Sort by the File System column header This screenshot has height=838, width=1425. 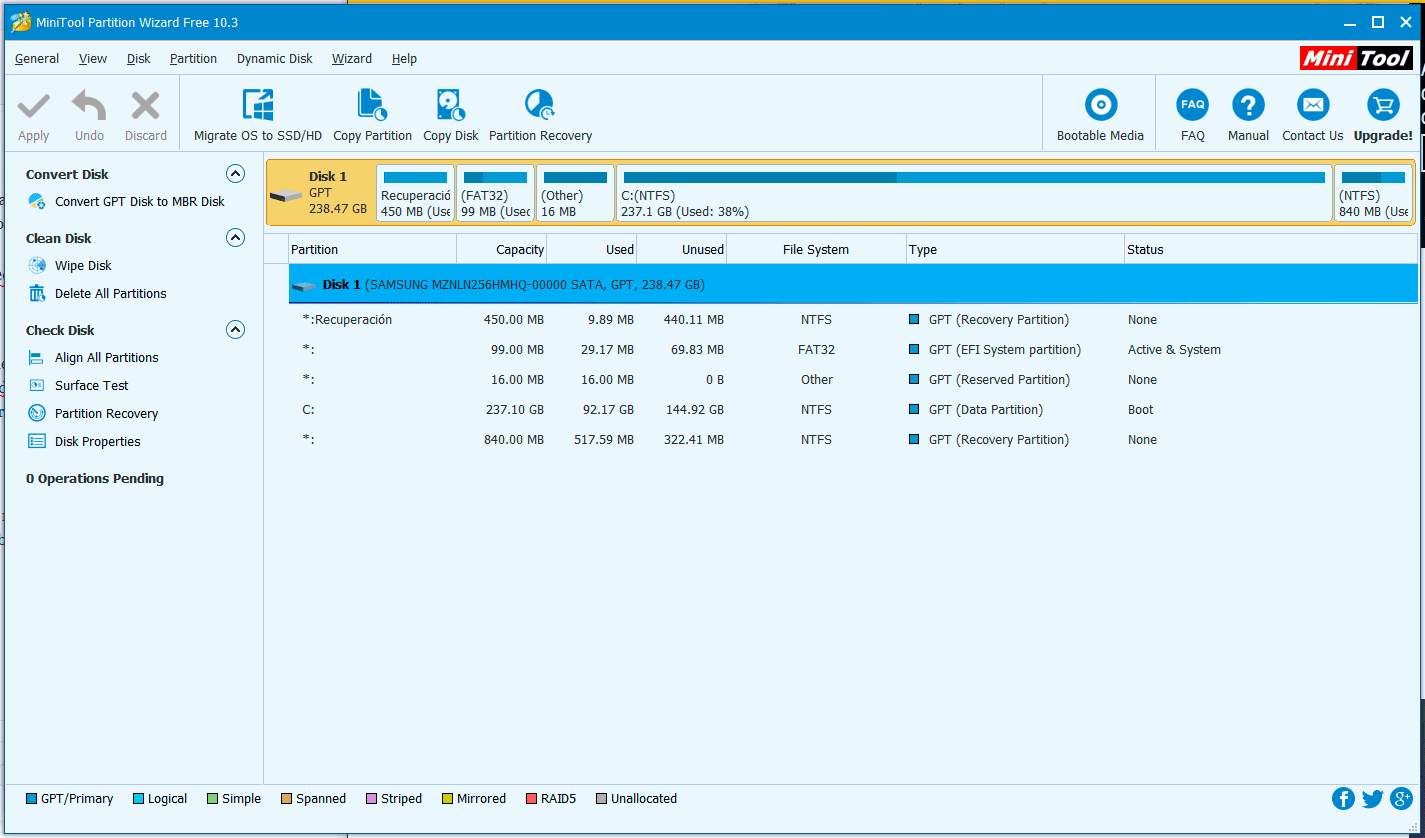[817, 250]
